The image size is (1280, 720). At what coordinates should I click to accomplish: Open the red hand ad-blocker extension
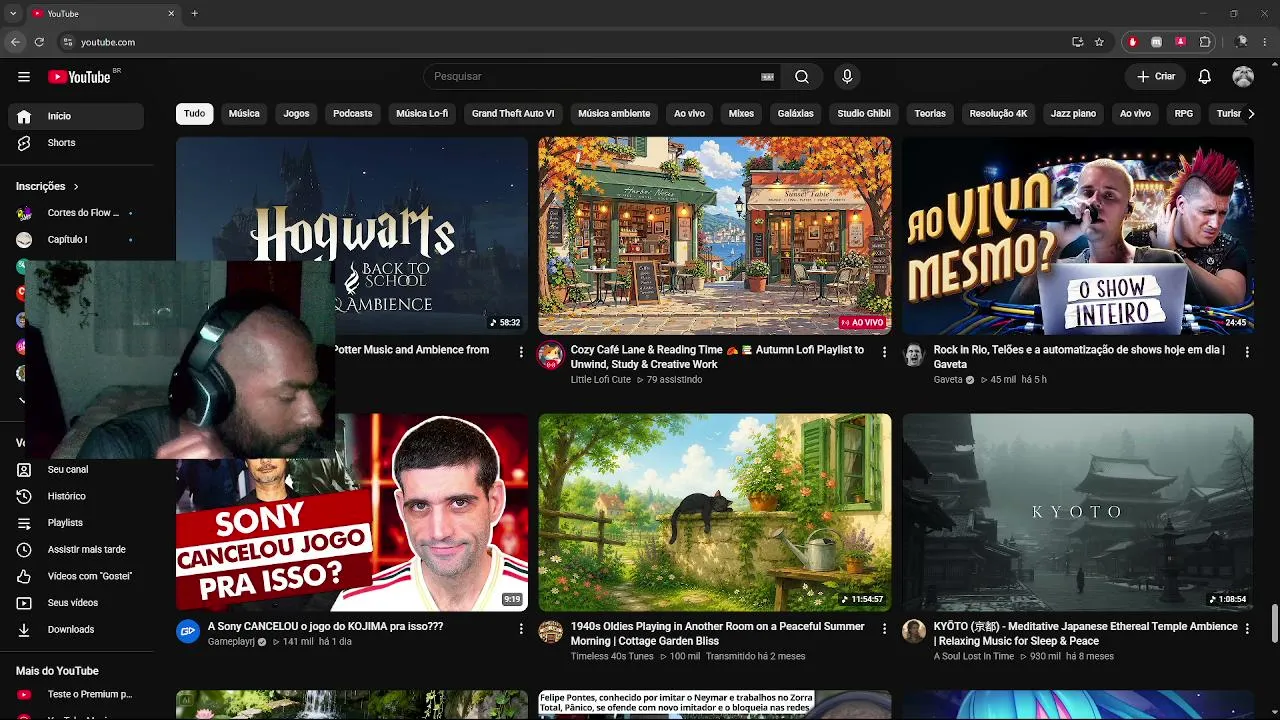click(1132, 42)
